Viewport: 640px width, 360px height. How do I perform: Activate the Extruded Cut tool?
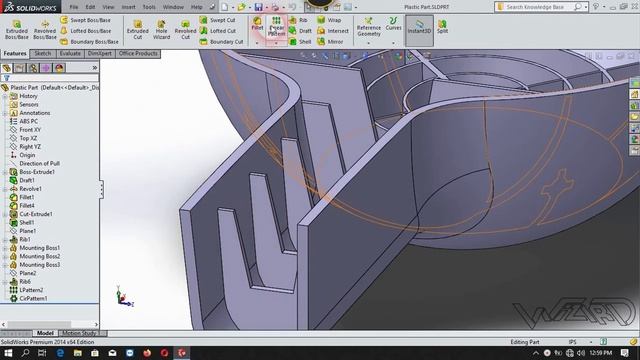tap(138, 30)
